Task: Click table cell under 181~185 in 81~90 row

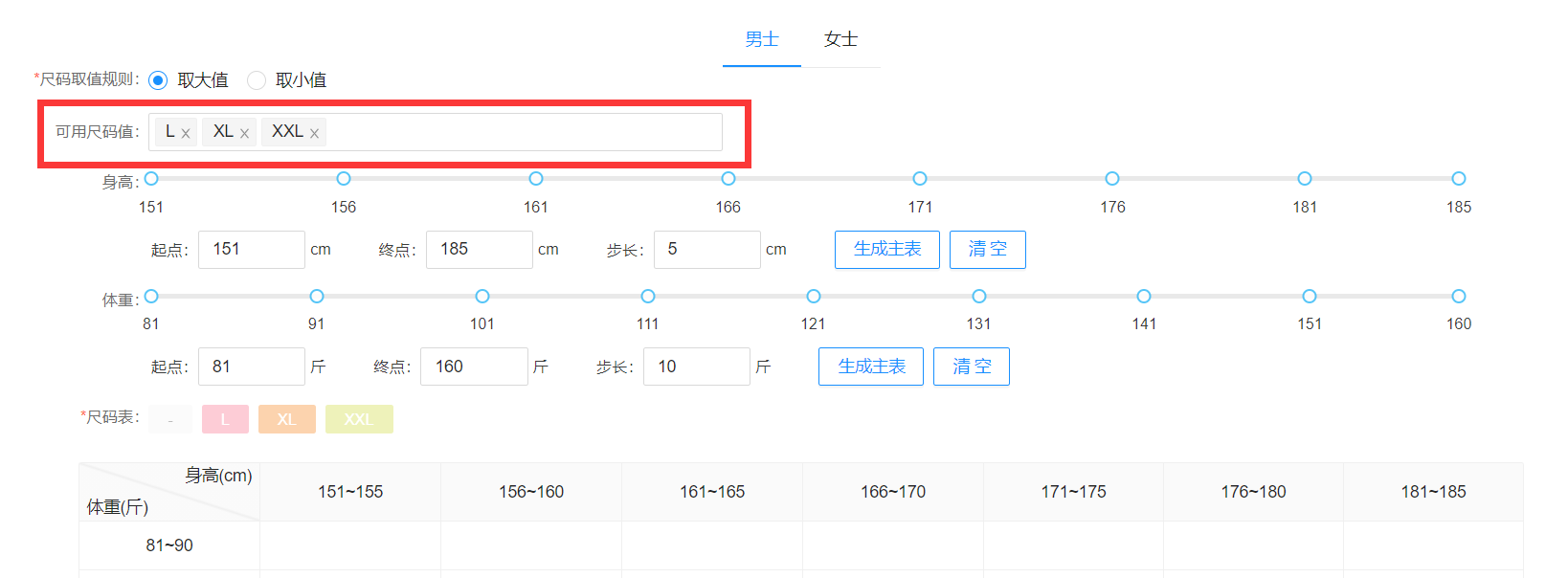Action: (x=1433, y=545)
